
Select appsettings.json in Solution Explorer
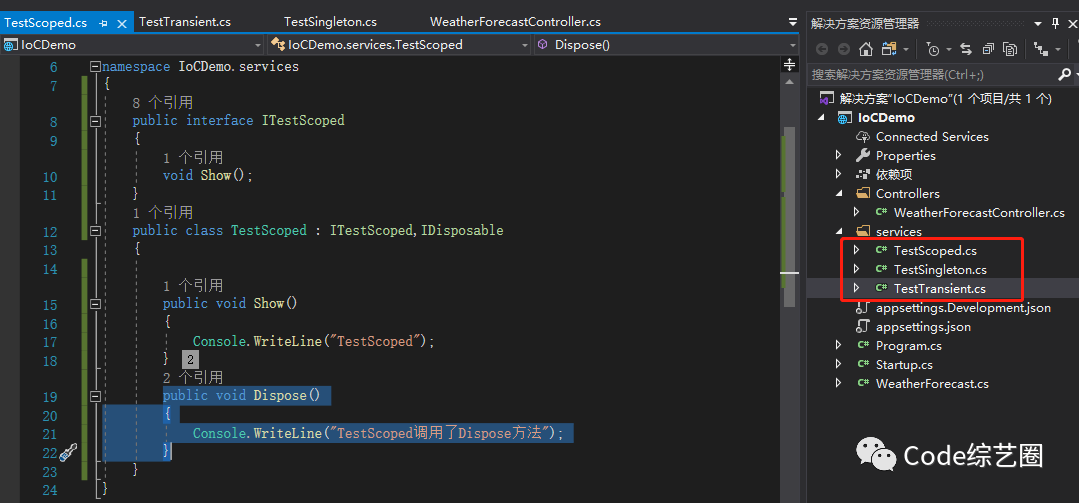pos(923,327)
